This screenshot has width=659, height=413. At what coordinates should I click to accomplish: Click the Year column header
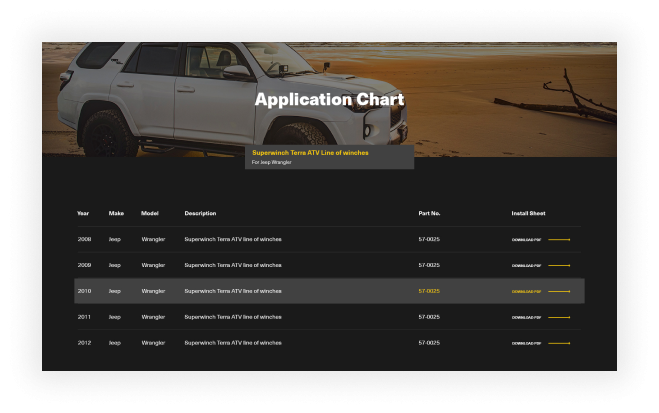coord(83,213)
